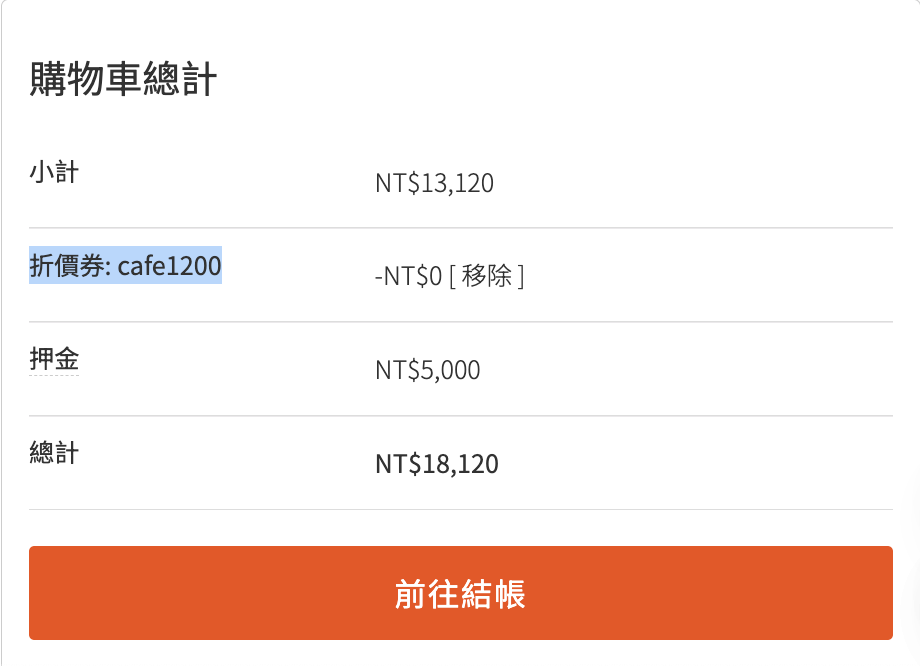920x666 pixels.
Task: Click the divider line below coupon row
Action: pos(460,322)
